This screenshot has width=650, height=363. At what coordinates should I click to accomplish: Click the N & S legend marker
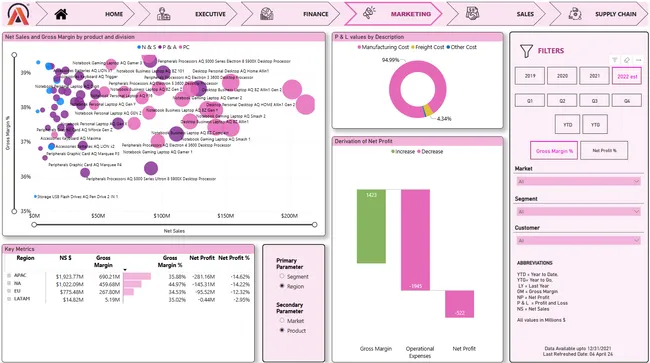click(x=139, y=47)
